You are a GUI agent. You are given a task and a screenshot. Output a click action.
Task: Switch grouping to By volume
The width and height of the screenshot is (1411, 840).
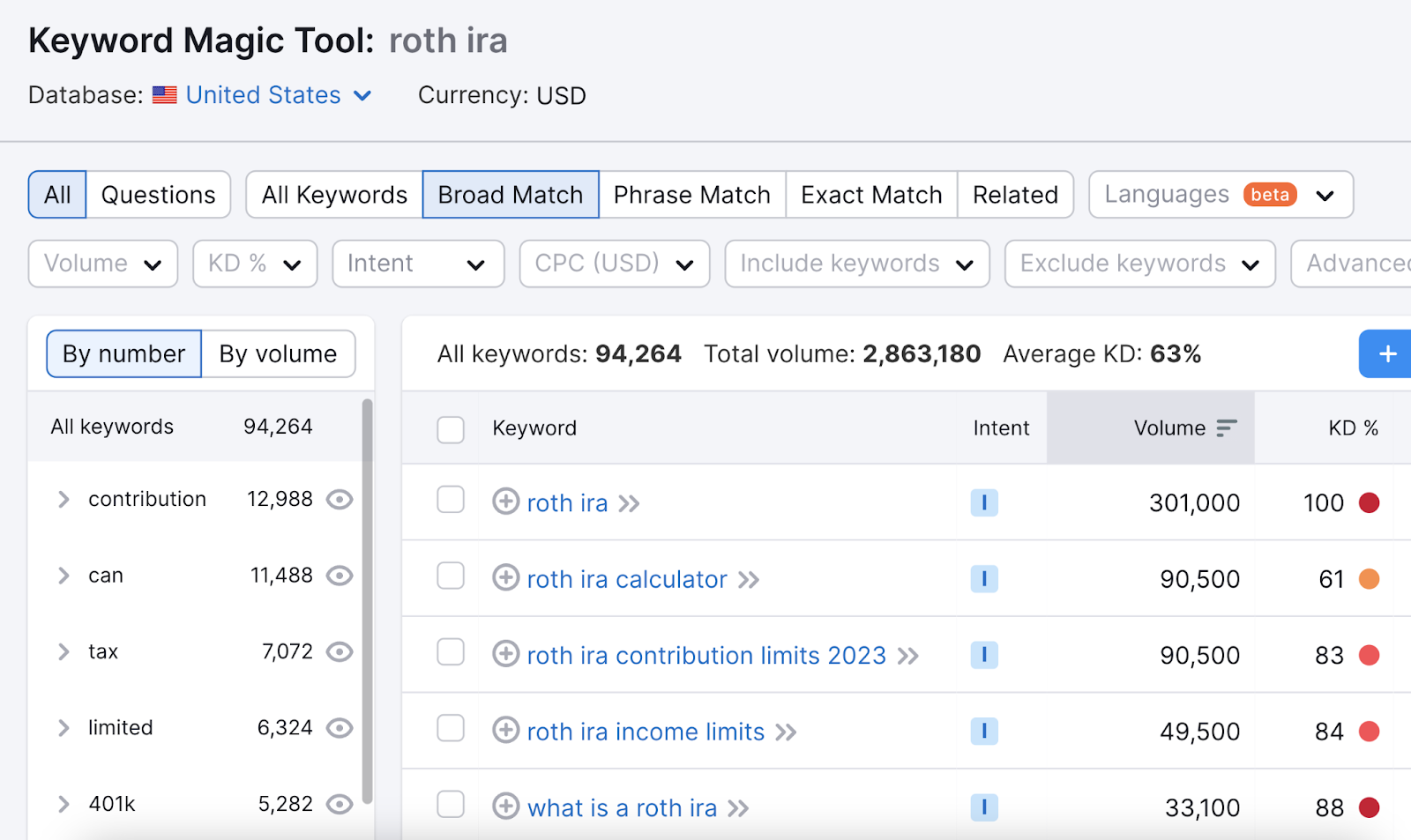coord(278,354)
